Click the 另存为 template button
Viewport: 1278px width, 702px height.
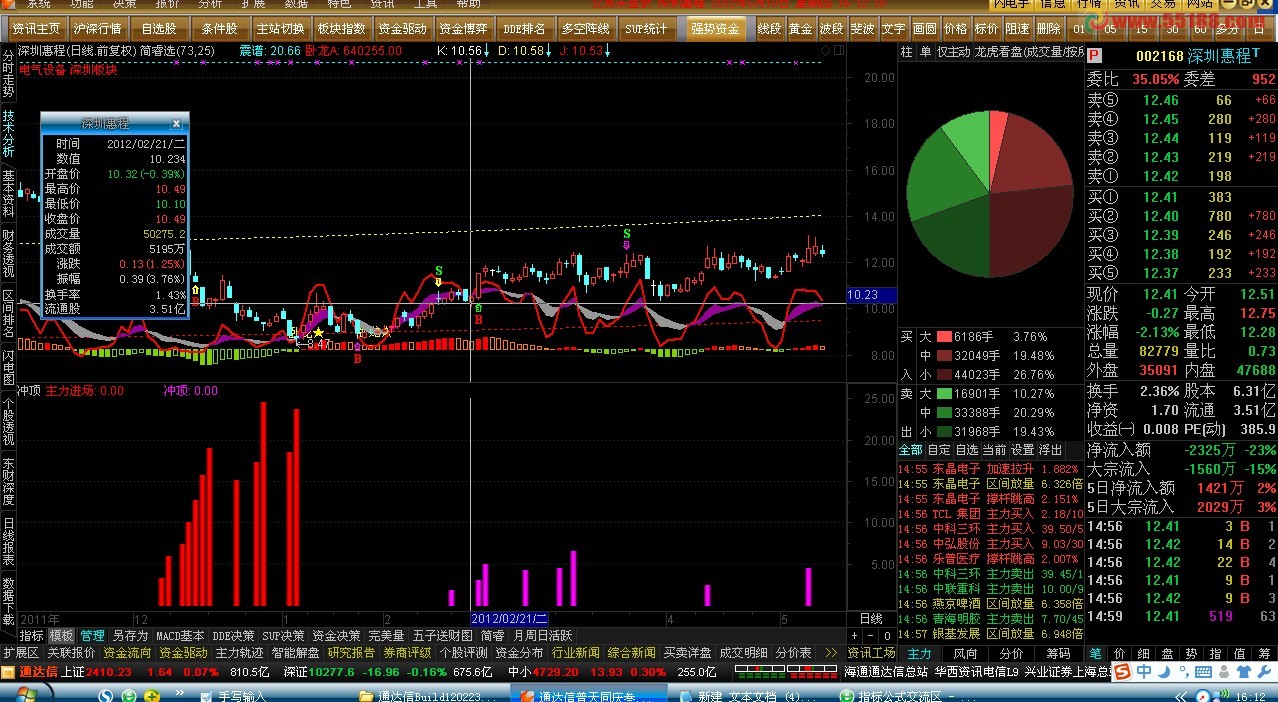(x=130, y=635)
